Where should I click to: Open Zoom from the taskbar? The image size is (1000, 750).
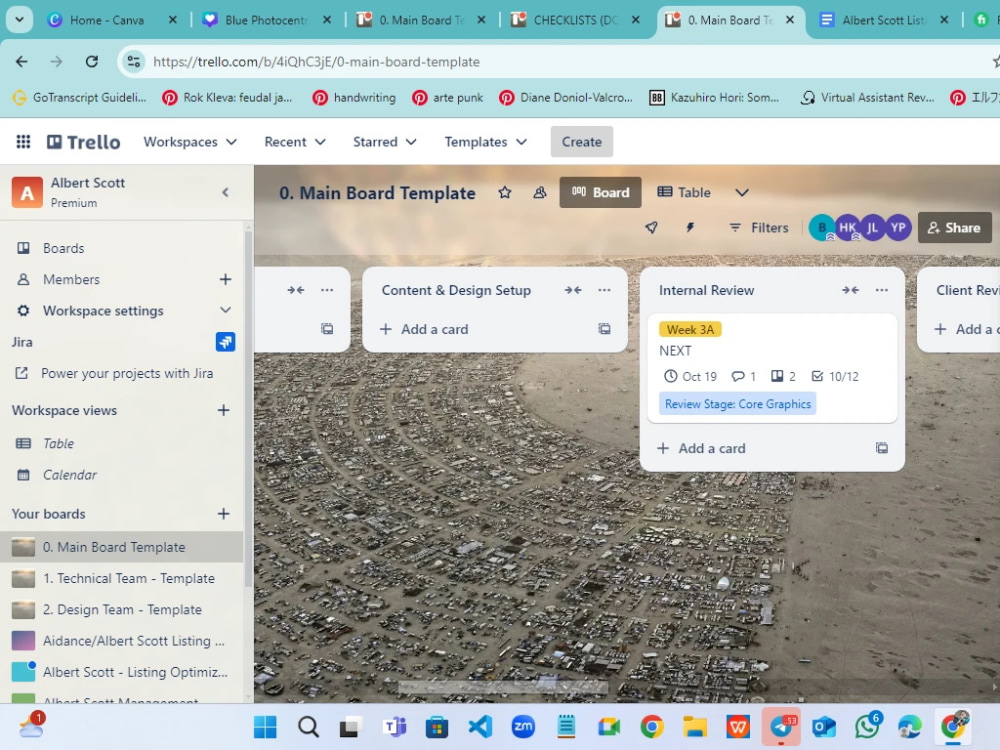523,726
